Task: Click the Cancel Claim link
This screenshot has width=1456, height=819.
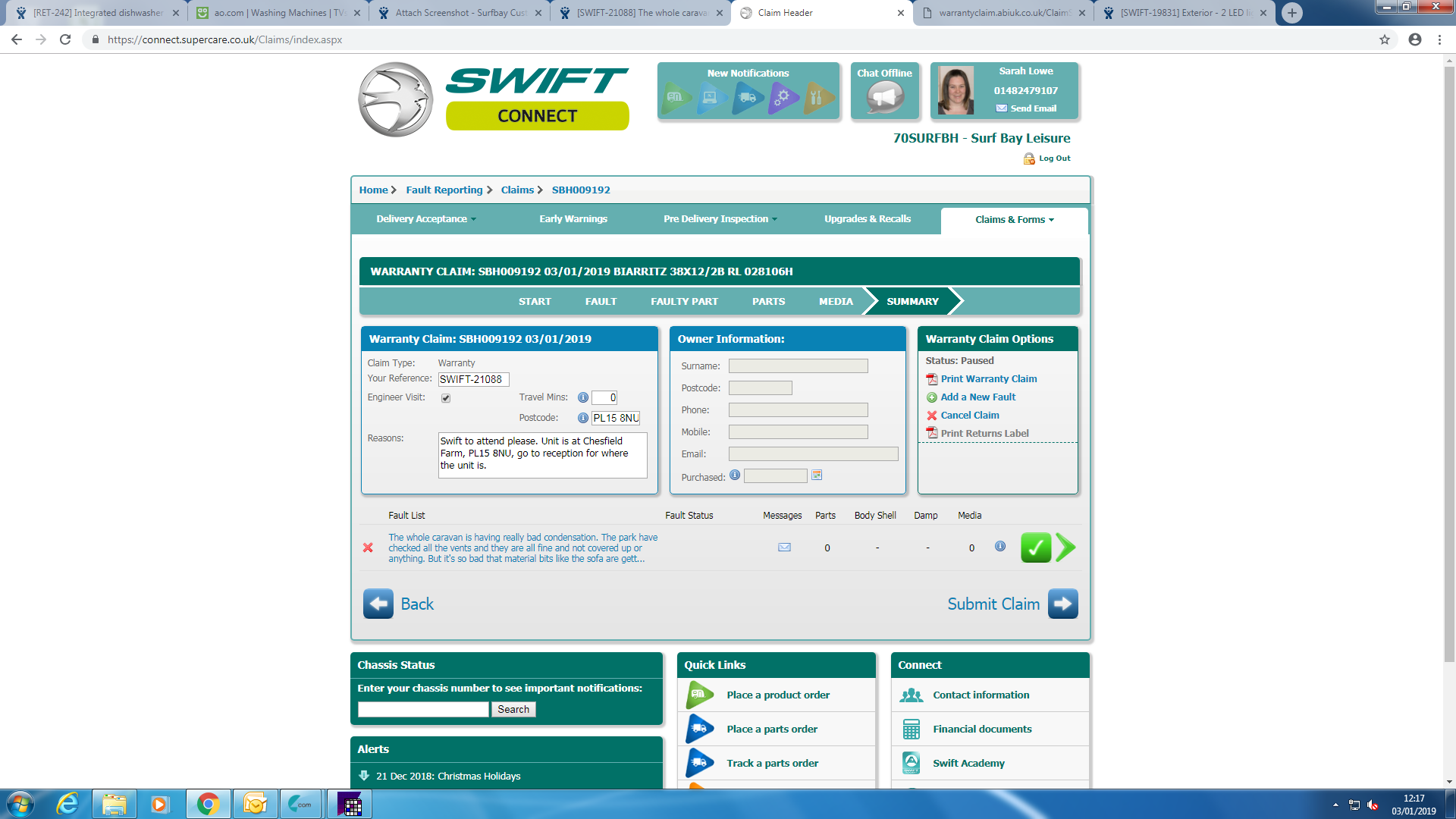Action: coord(969,416)
